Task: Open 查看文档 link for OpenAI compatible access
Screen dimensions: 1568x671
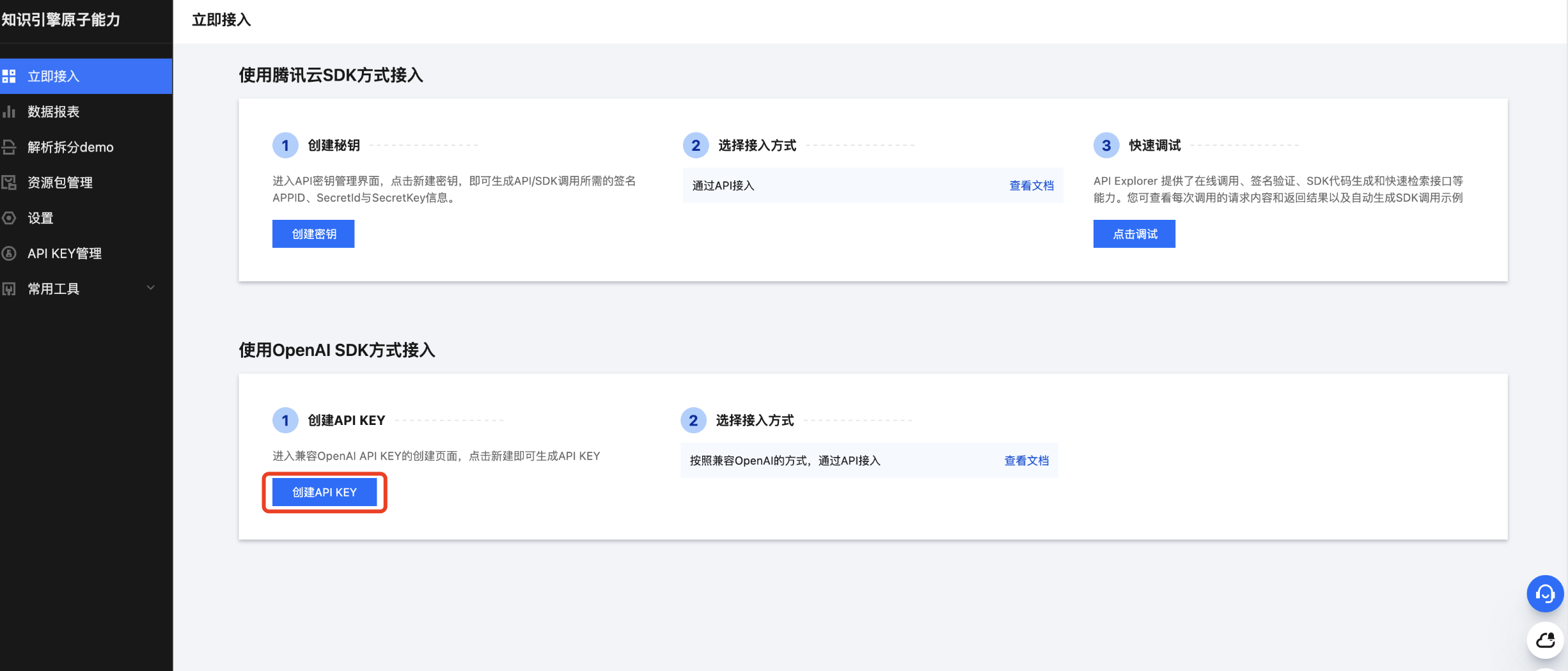Action: [1026, 460]
